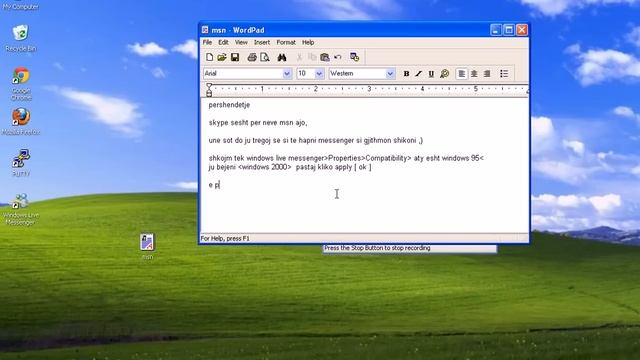Image resolution: width=640 pixels, height=360 pixels.
Task: Open the Edit menu
Action: [x=223, y=42]
